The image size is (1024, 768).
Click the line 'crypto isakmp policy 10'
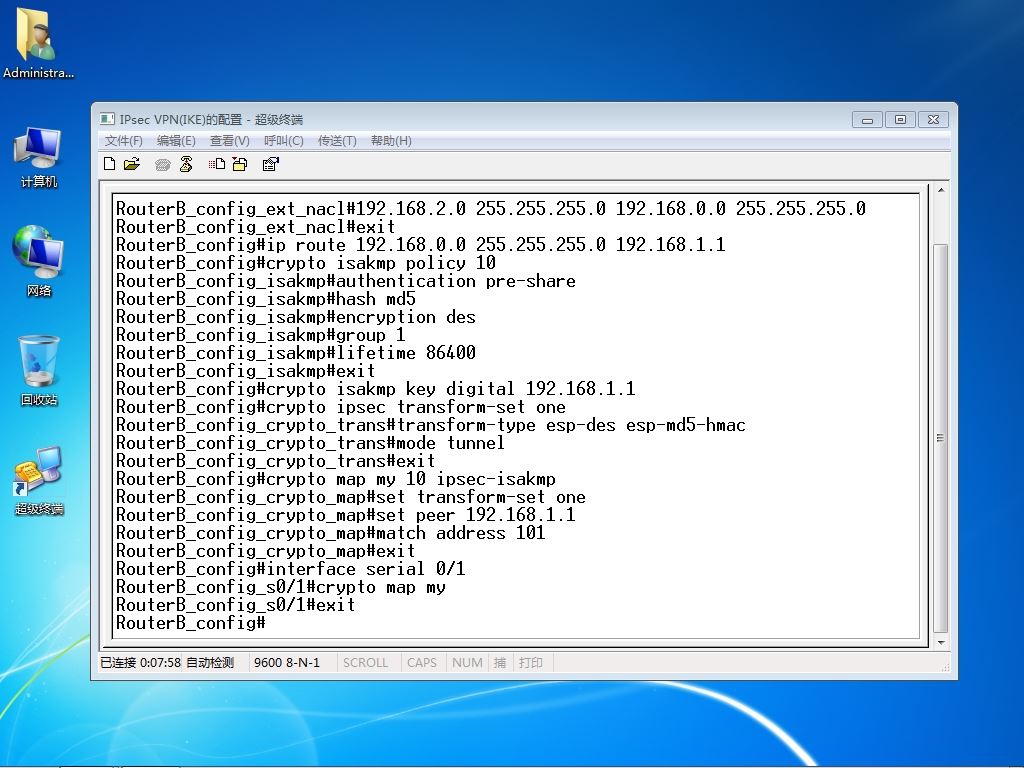(x=306, y=263)
